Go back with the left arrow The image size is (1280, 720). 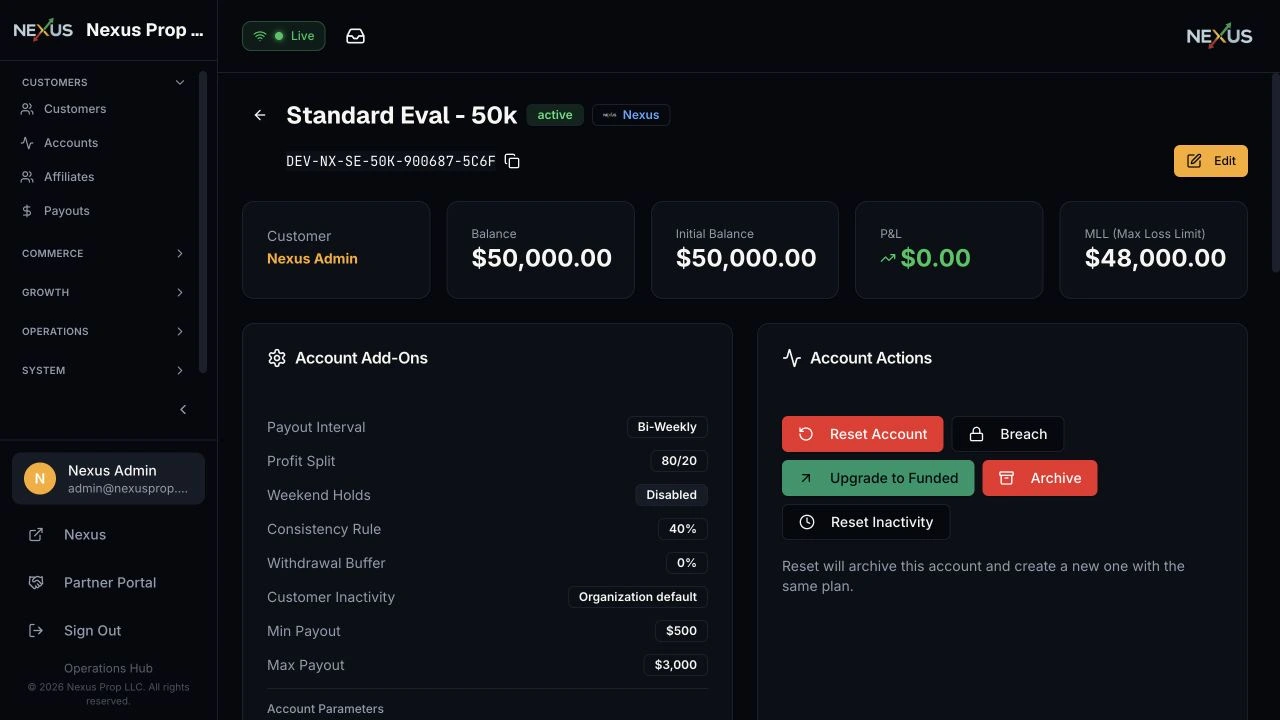coord(260,115)
